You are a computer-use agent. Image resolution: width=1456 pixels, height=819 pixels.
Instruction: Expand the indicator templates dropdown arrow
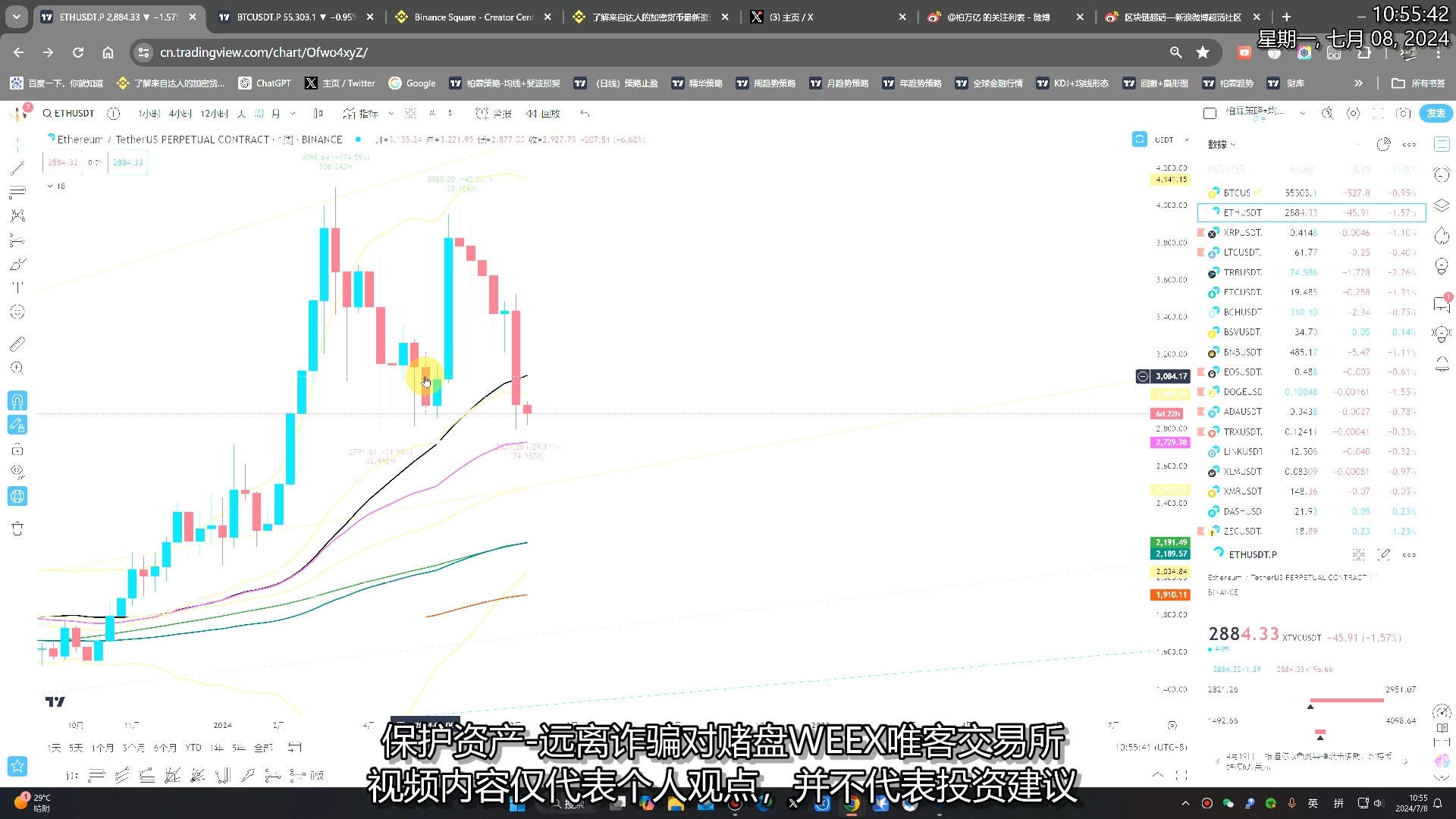coord(391,114)
